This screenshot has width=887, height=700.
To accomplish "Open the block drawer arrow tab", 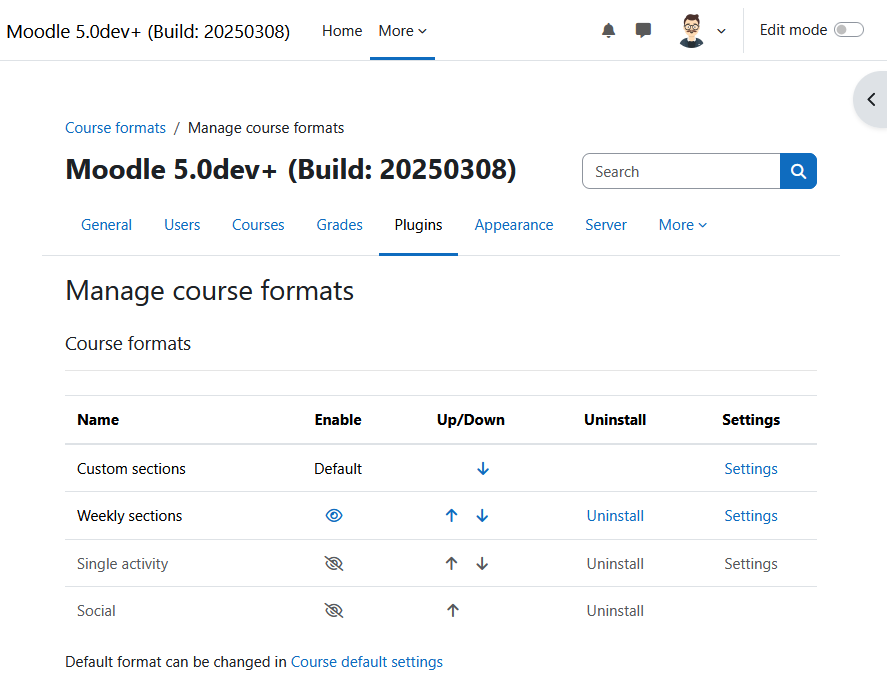I will pos(871,100).
